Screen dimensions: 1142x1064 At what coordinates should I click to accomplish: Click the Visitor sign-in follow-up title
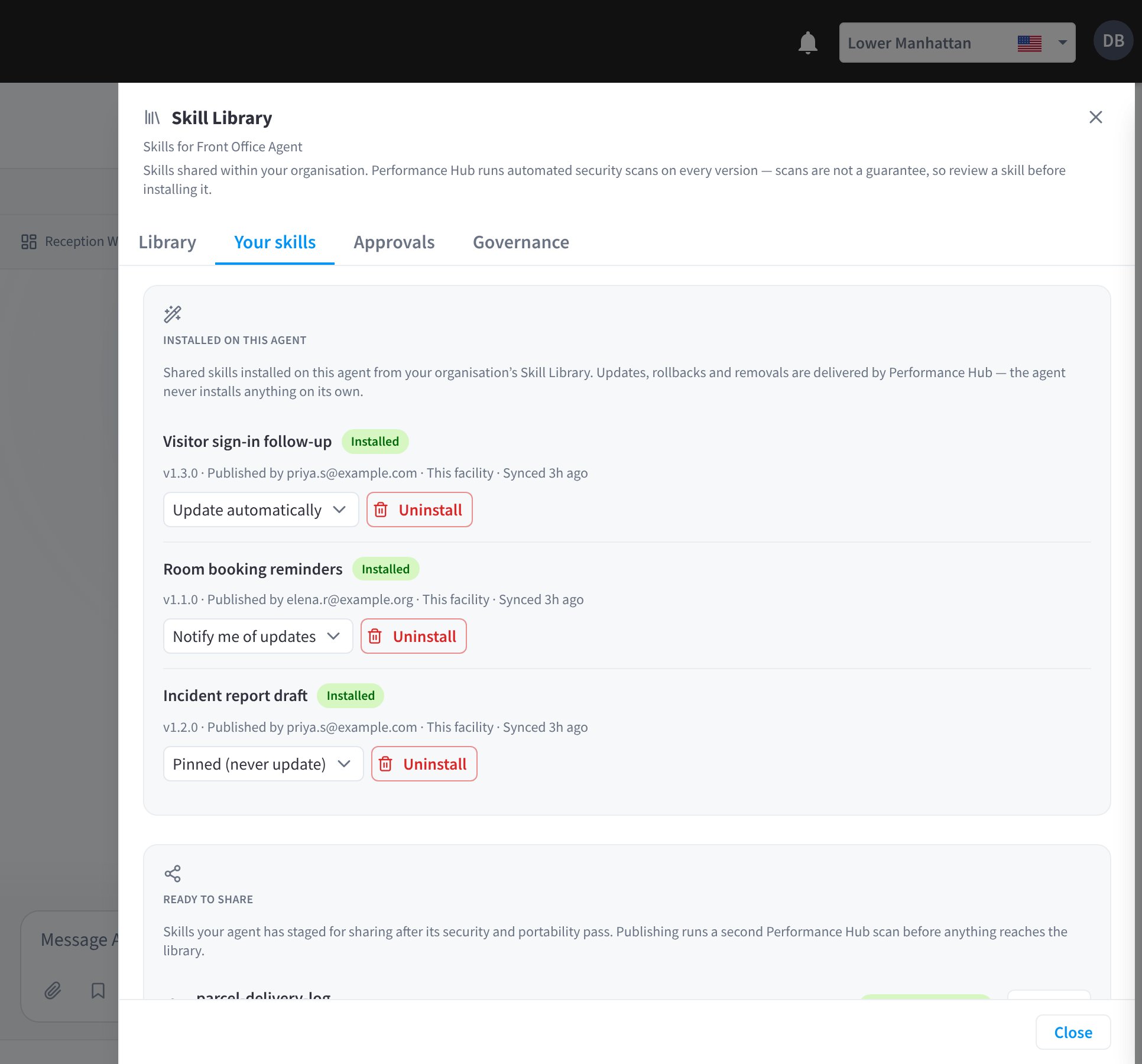(247, 442)
